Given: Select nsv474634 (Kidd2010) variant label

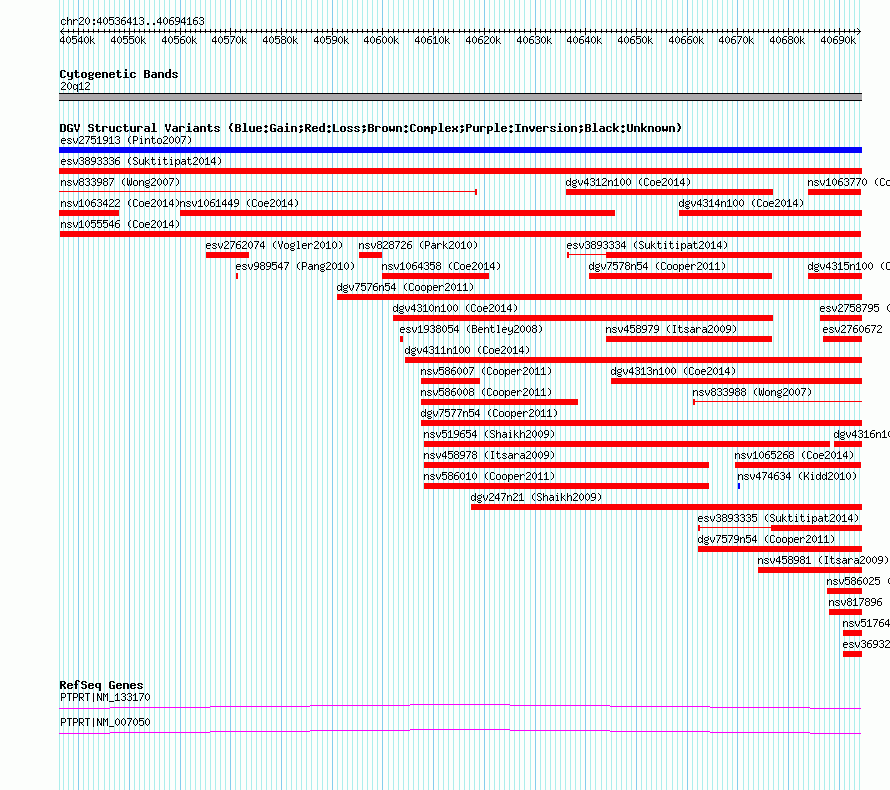Looking at the screenshot, I should pyautogui.click(x=797, y=476).
